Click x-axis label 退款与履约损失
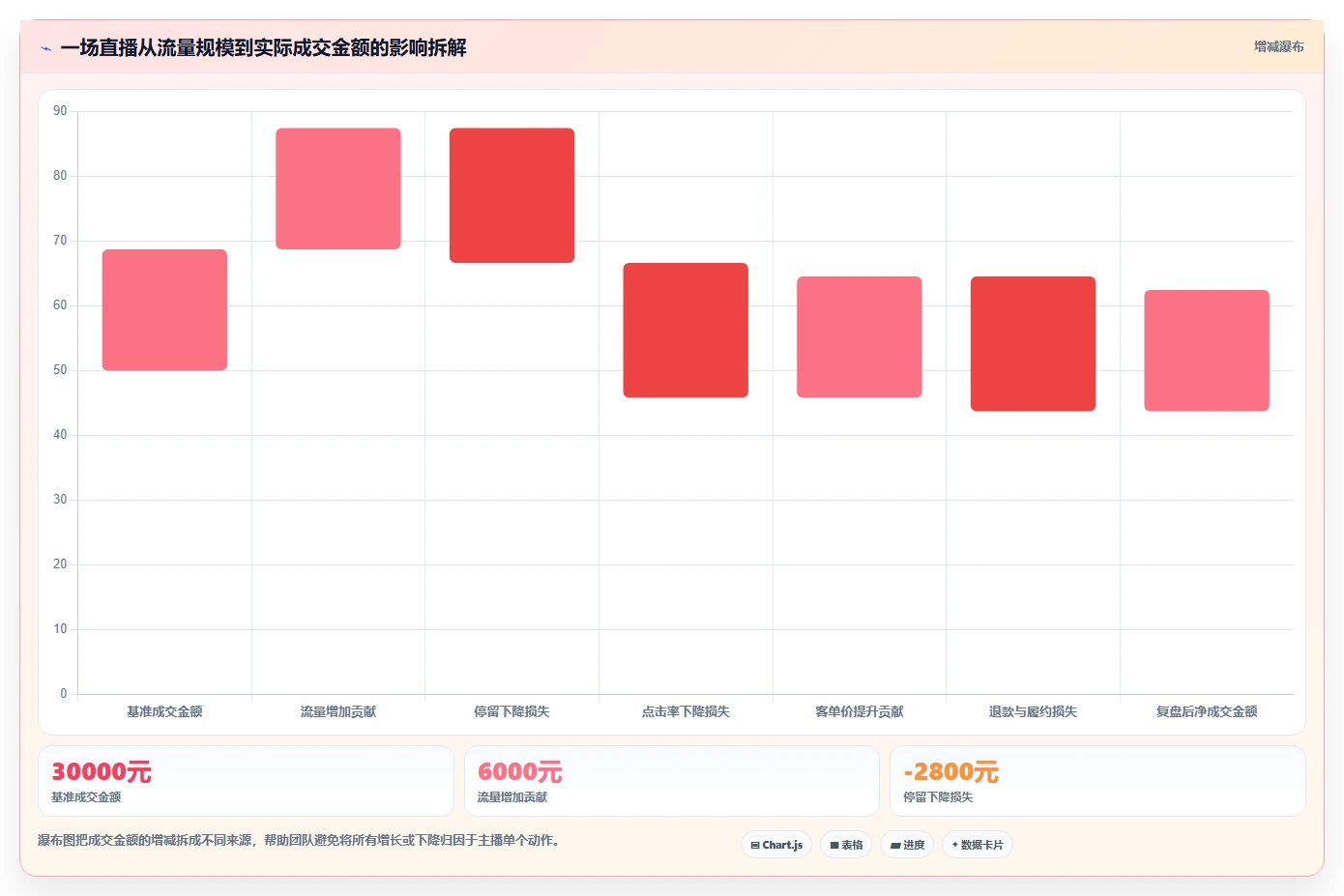Screen dimensions: 1344x896 point(1033,711)
